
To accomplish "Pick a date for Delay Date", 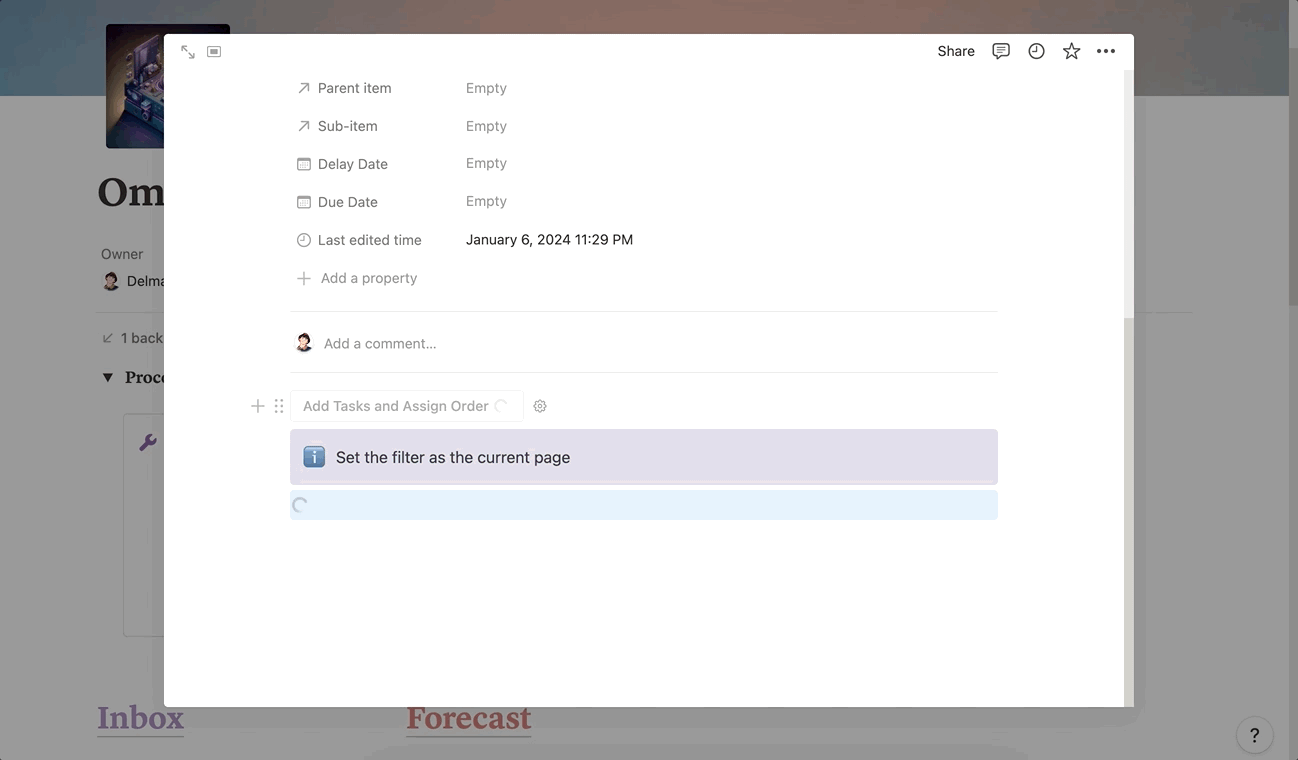I will (486, 163).
